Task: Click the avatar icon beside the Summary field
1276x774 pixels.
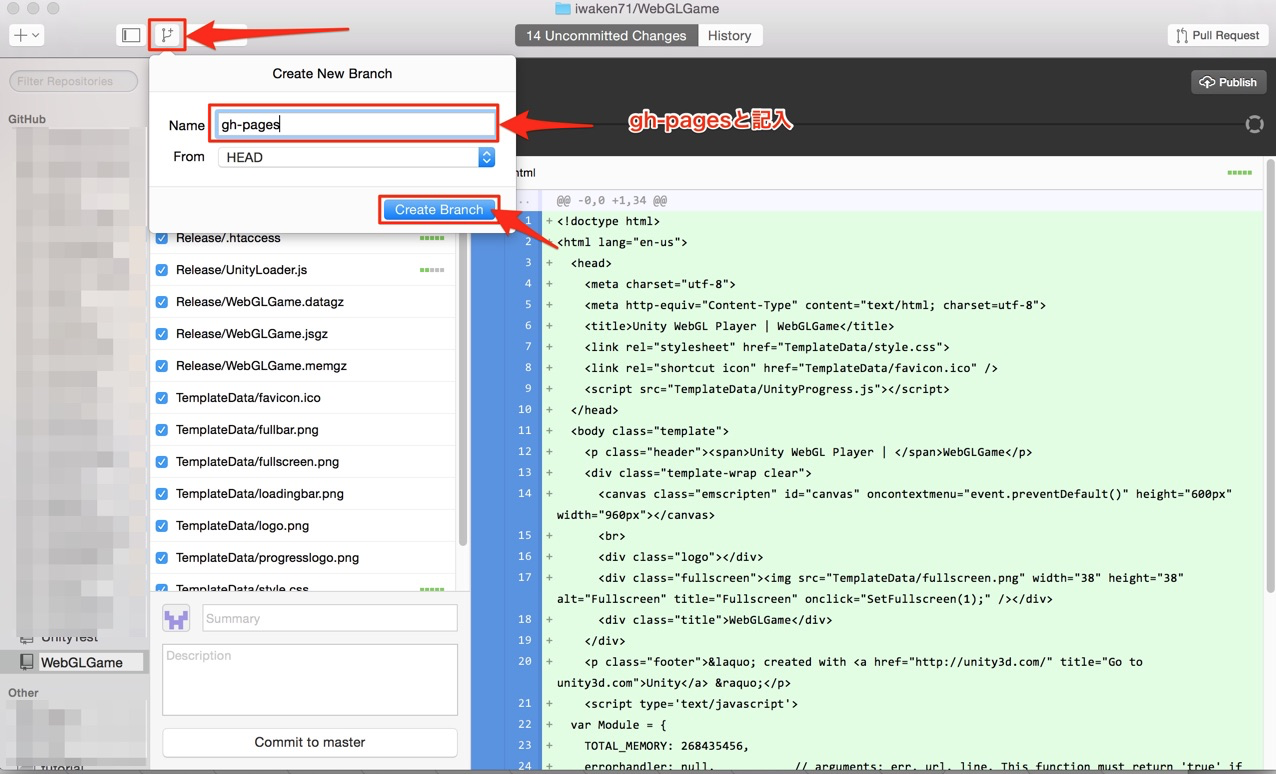Action: click(175, 618)
